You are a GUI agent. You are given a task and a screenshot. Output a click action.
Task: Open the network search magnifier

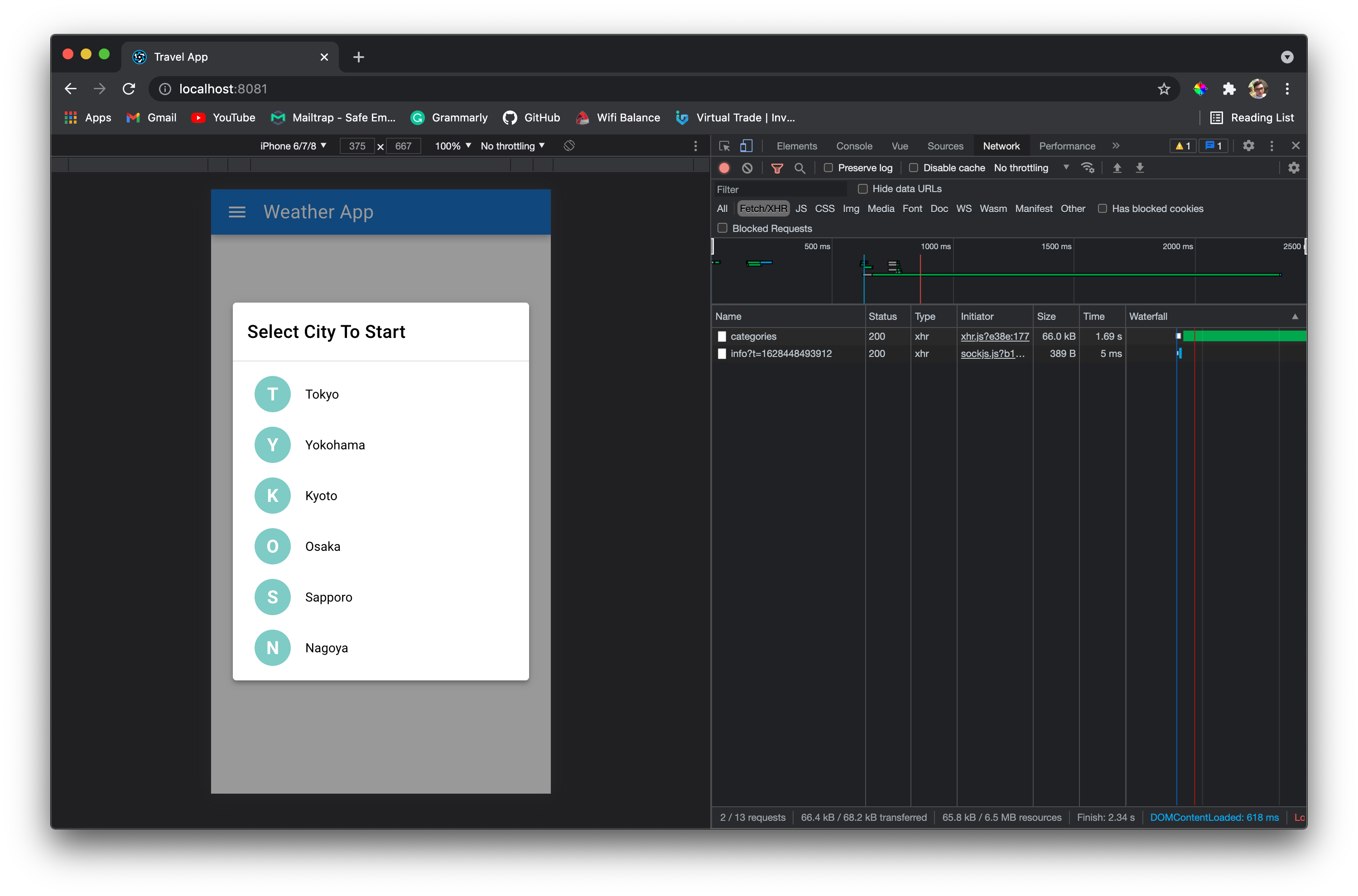pos(800,168)
